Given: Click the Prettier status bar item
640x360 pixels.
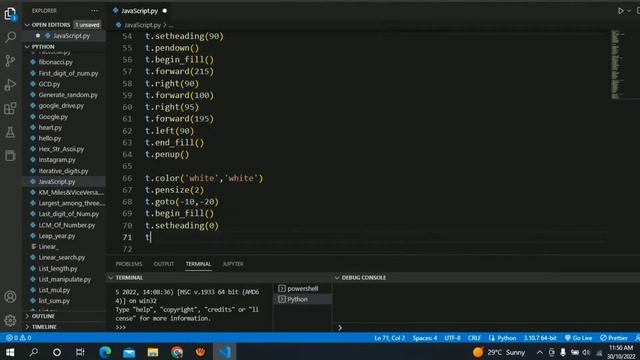Looking at the screenshot, I should tap(613, 338).
